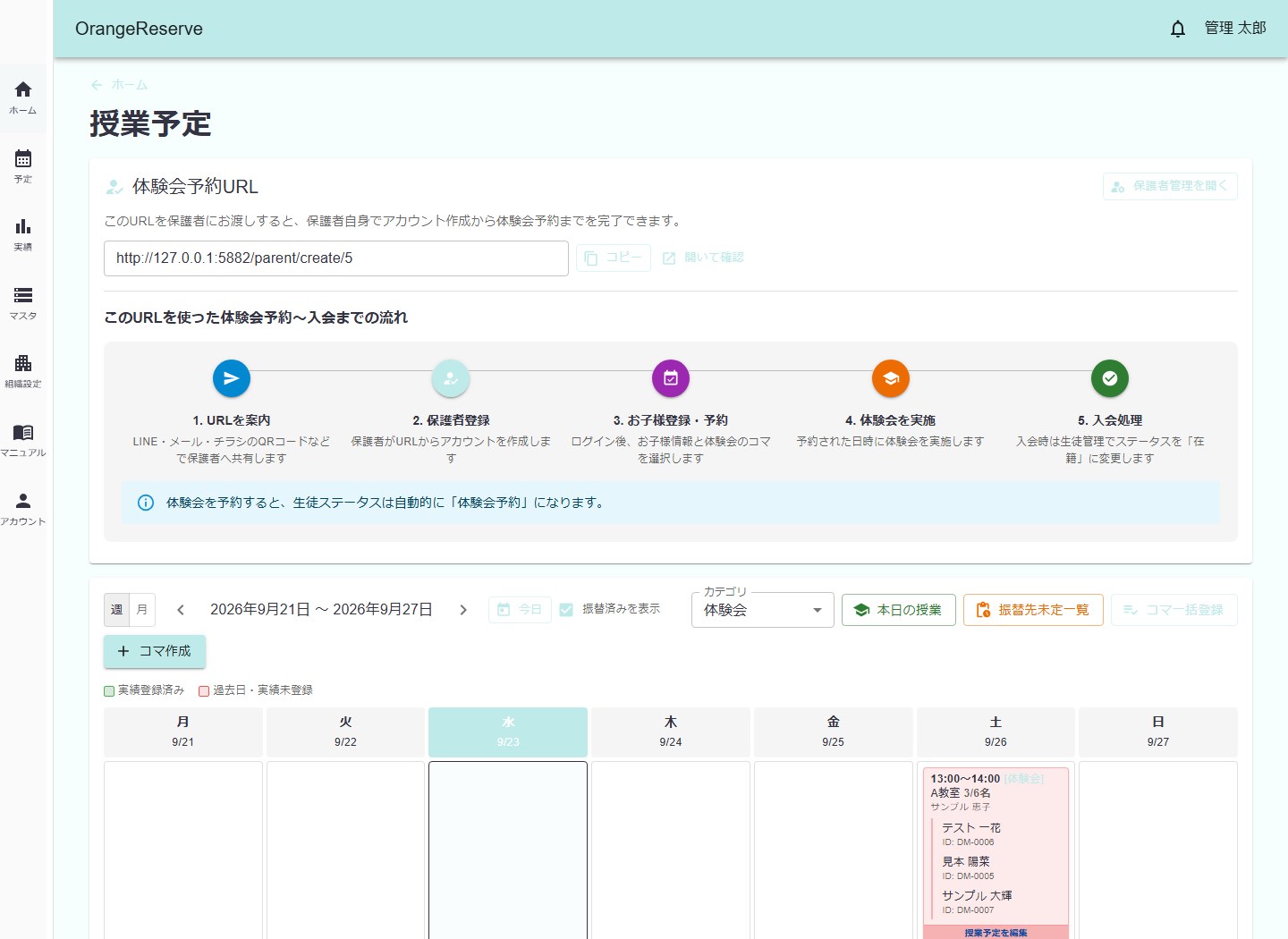Toggle 振替済みを表示 checkbox
The width and height of the screenshot is (1288, 939).
[x=566, y=610]
